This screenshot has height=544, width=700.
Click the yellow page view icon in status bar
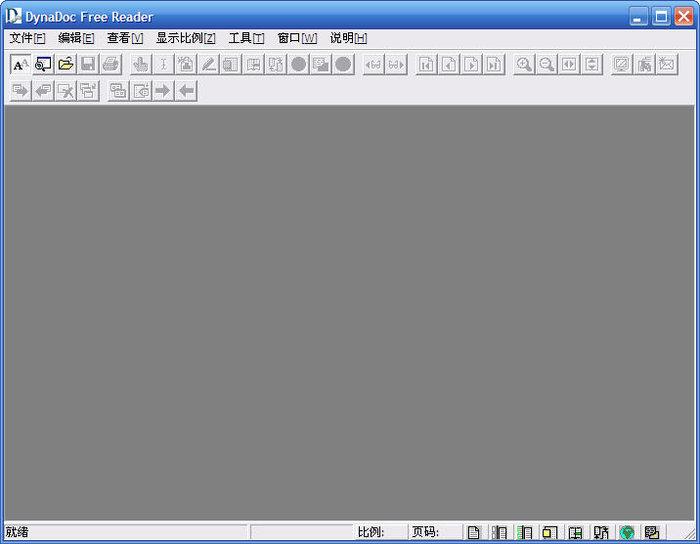coord(550,532)
